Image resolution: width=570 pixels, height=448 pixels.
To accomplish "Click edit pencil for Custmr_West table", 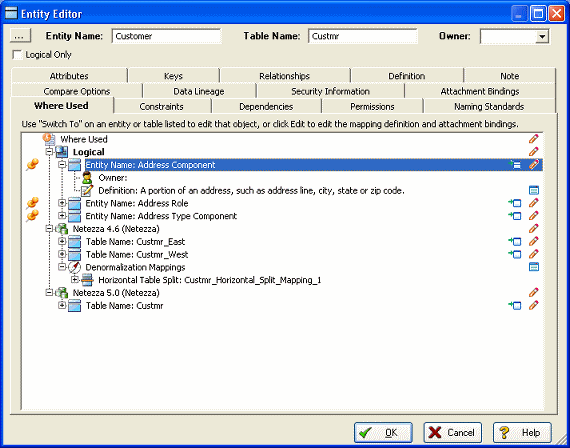I will click(x=533, y=254).
